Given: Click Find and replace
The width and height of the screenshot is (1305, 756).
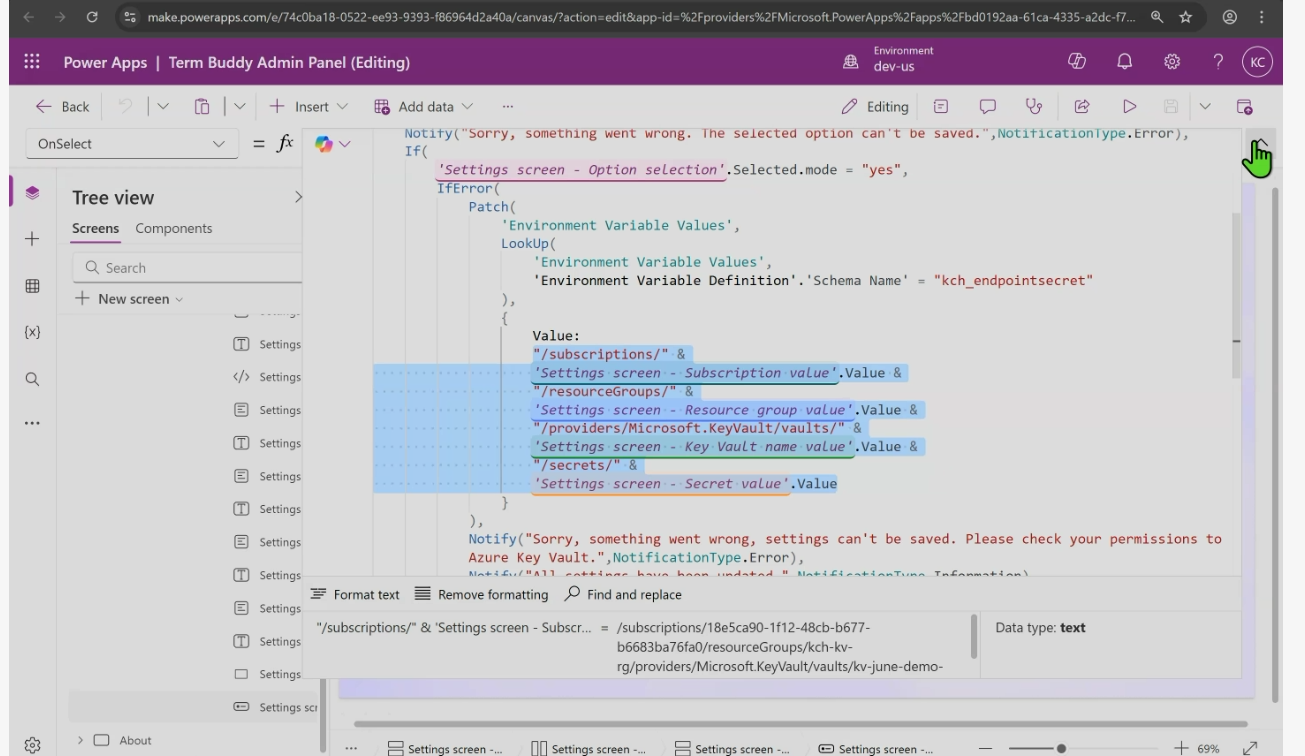Looking at the screenshot, I should pyautogui.click(x=623, y=594).
